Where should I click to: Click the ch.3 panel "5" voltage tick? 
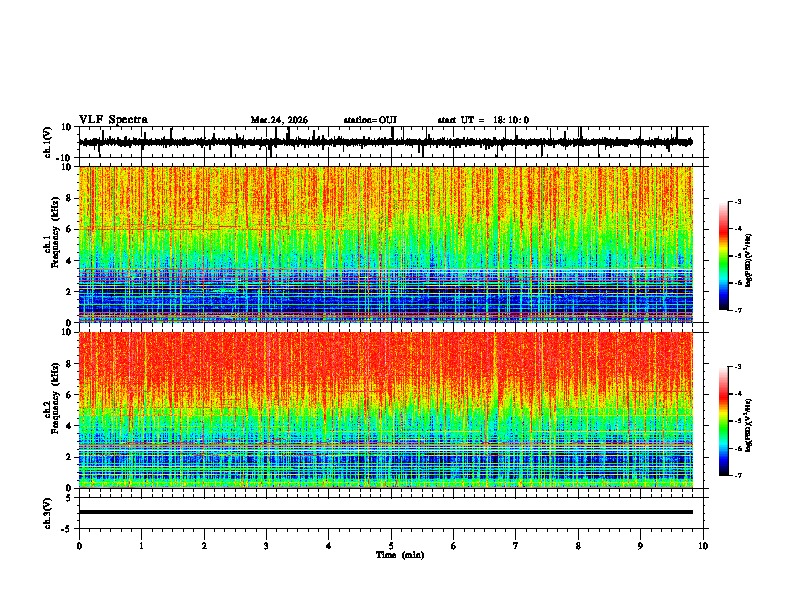tap(70, 498)
